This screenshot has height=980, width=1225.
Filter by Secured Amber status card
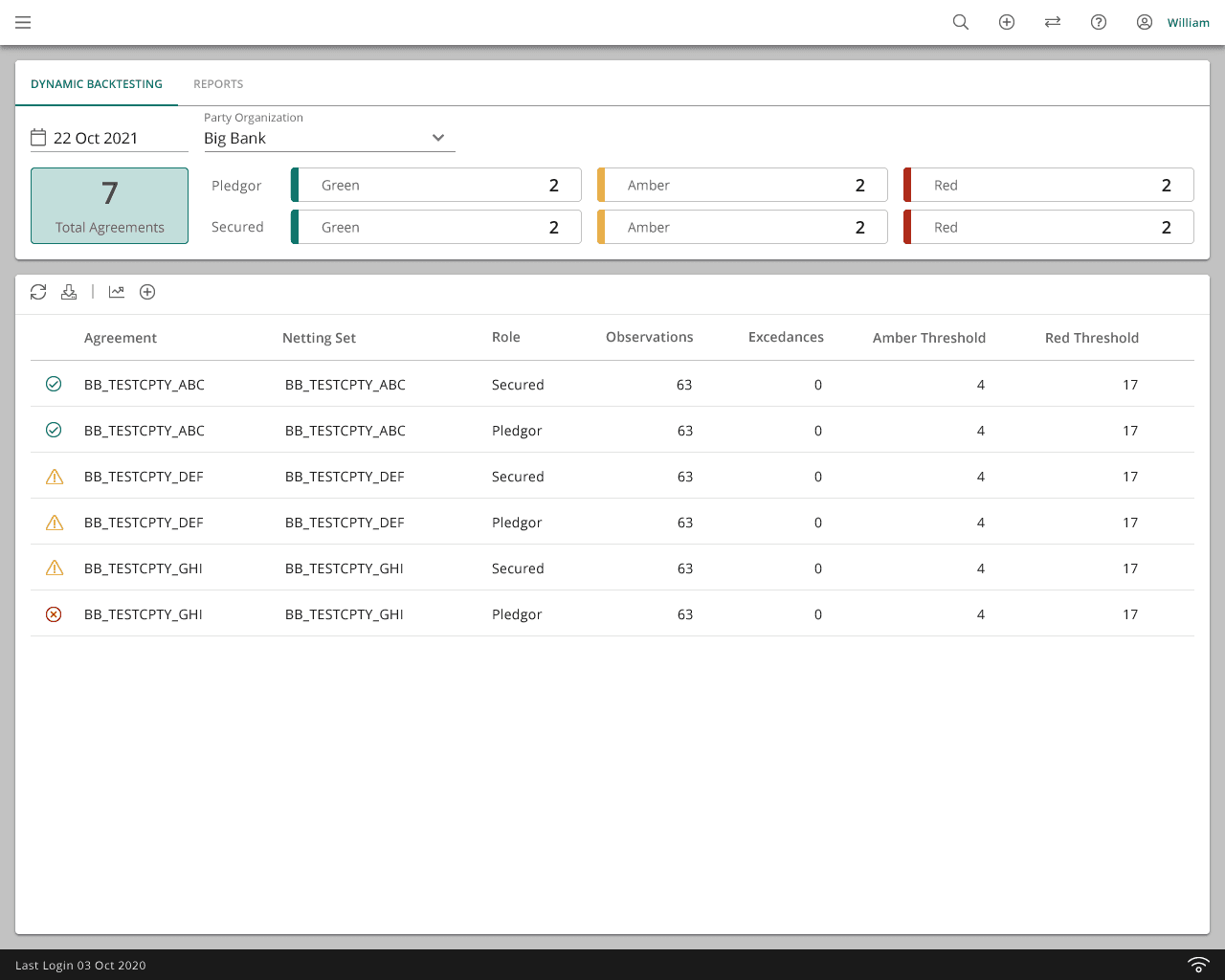743,227
